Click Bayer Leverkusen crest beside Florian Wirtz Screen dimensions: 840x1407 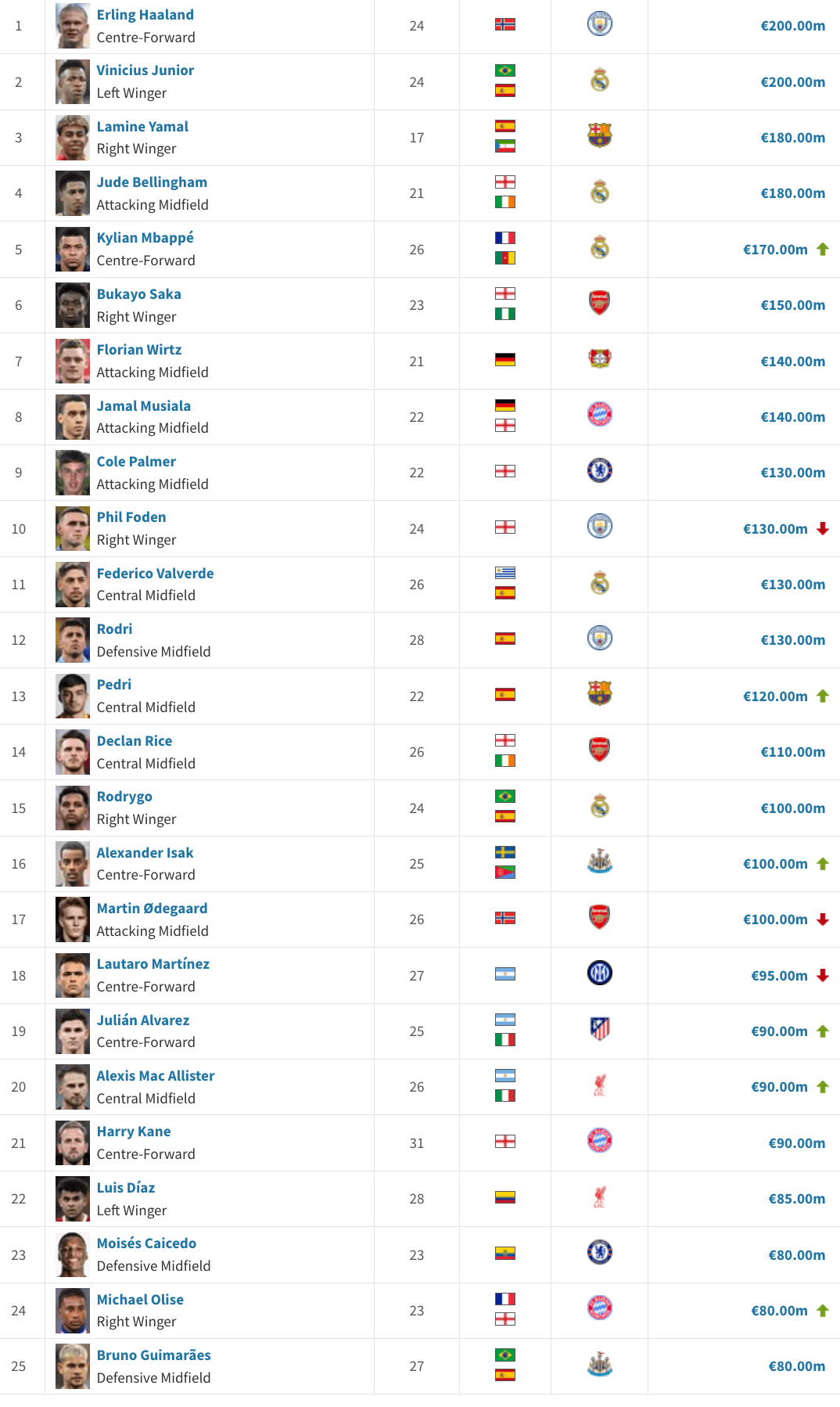[599, 359]
